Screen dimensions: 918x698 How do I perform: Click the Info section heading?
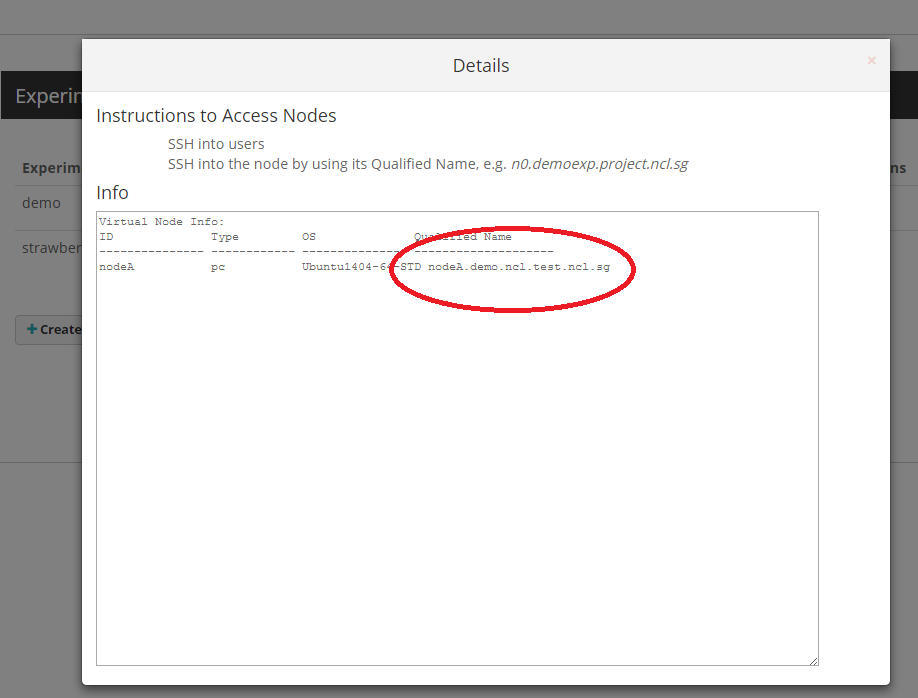[x=112, y=192]
